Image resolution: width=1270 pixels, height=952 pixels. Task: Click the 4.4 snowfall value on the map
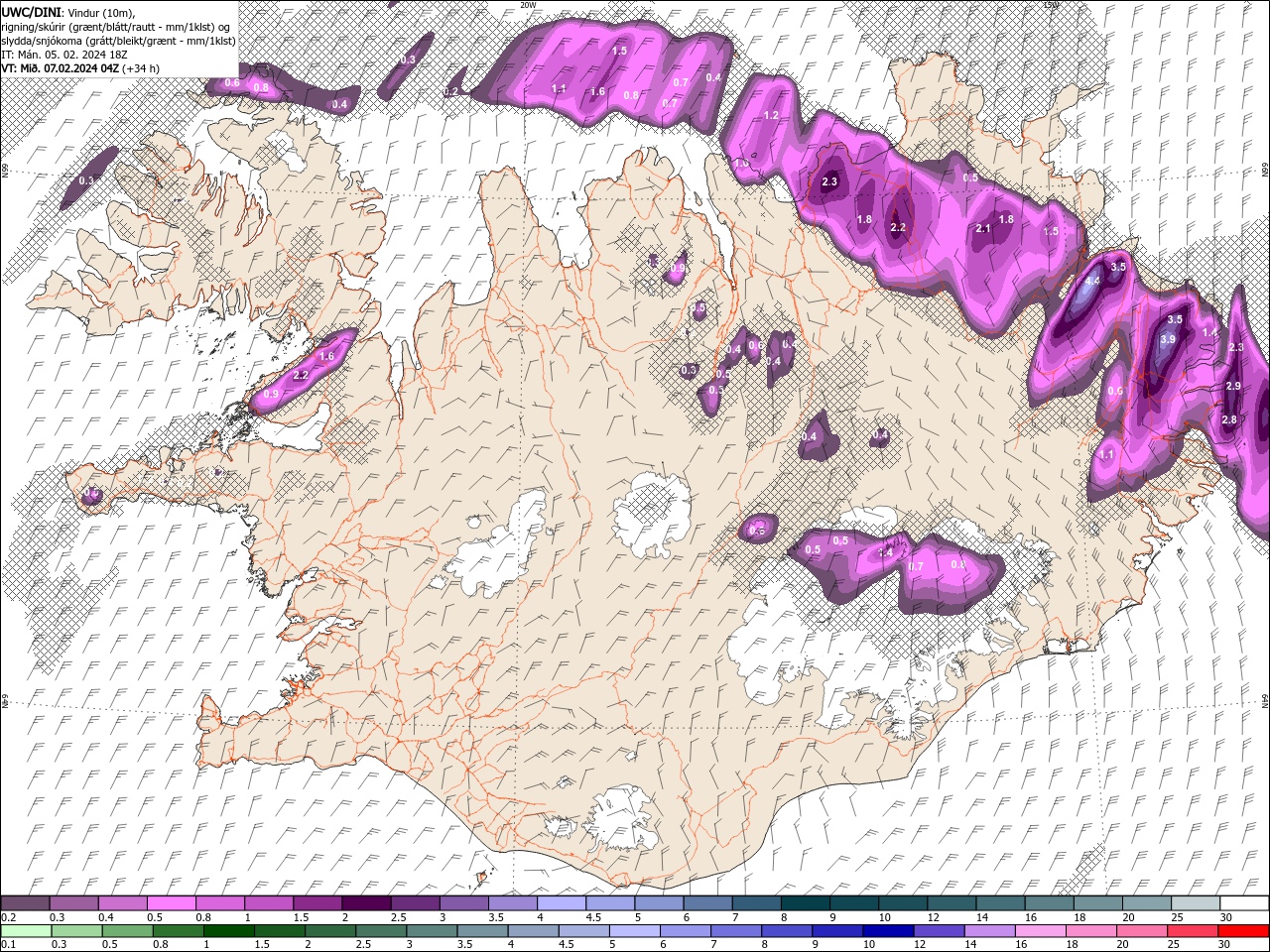click(x=1092, y=282)
